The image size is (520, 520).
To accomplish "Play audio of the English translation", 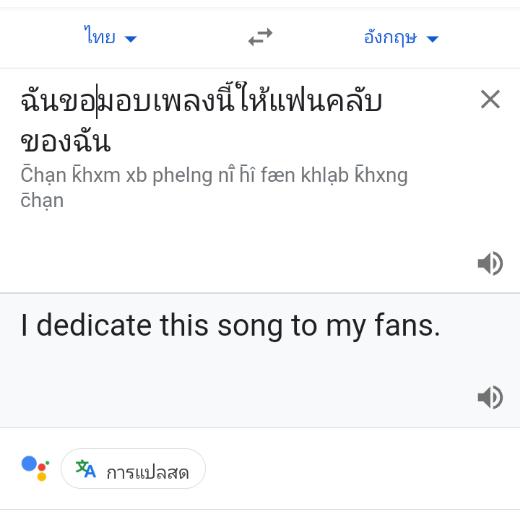I will [x=490, y=397].
